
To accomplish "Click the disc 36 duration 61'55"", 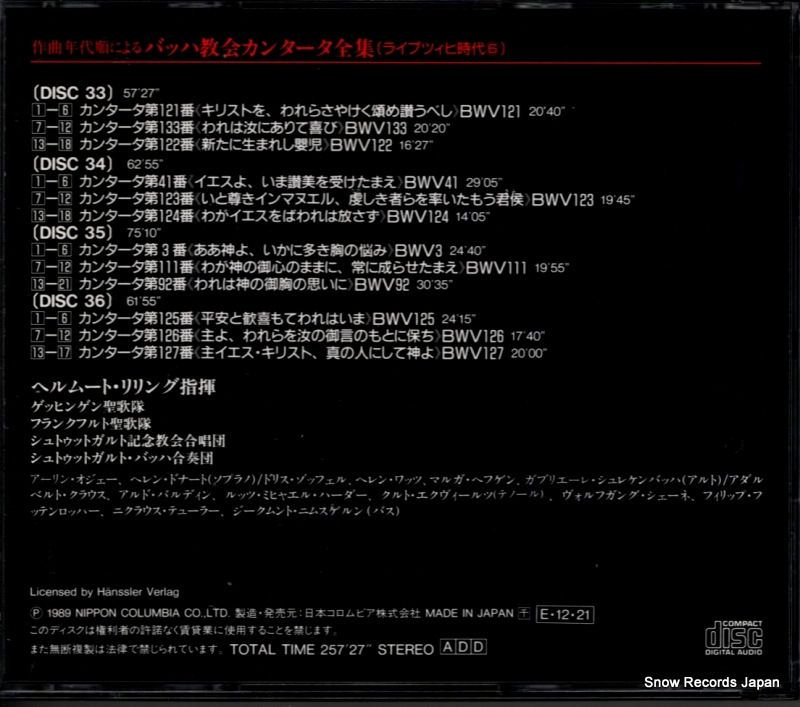I will (x=143, y=301).
